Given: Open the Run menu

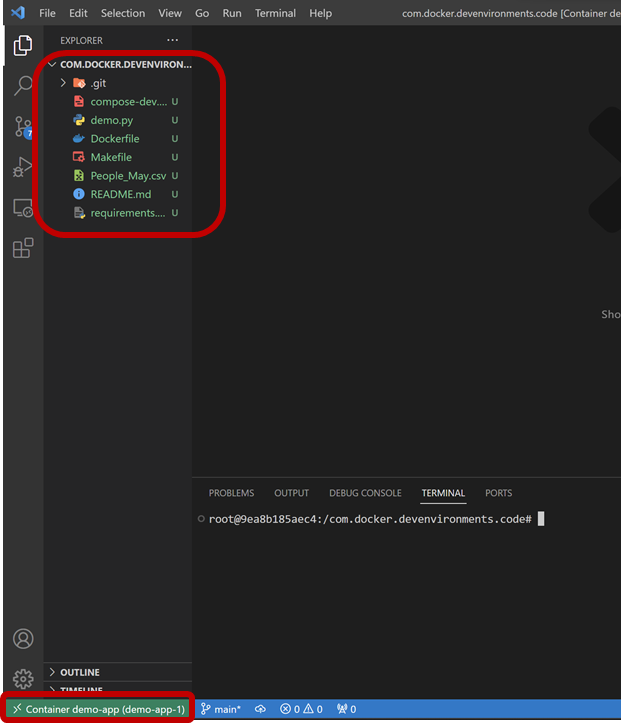Looking at the screenshot, I should (x=232, y=13).
